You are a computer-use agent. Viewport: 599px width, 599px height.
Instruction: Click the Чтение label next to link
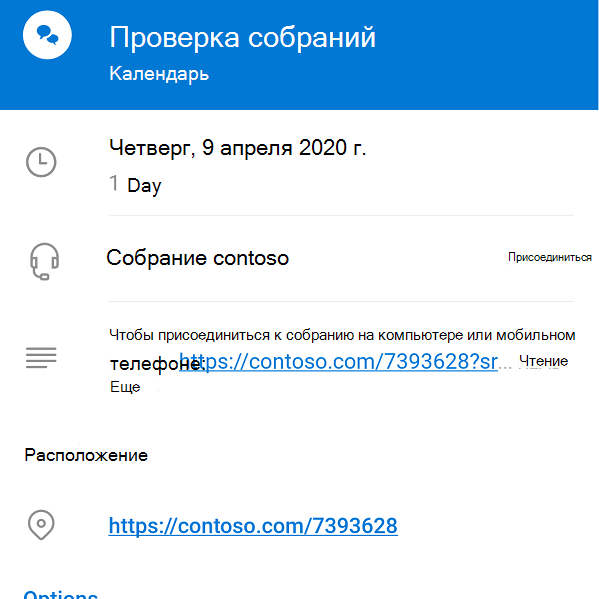click(543, 361)
